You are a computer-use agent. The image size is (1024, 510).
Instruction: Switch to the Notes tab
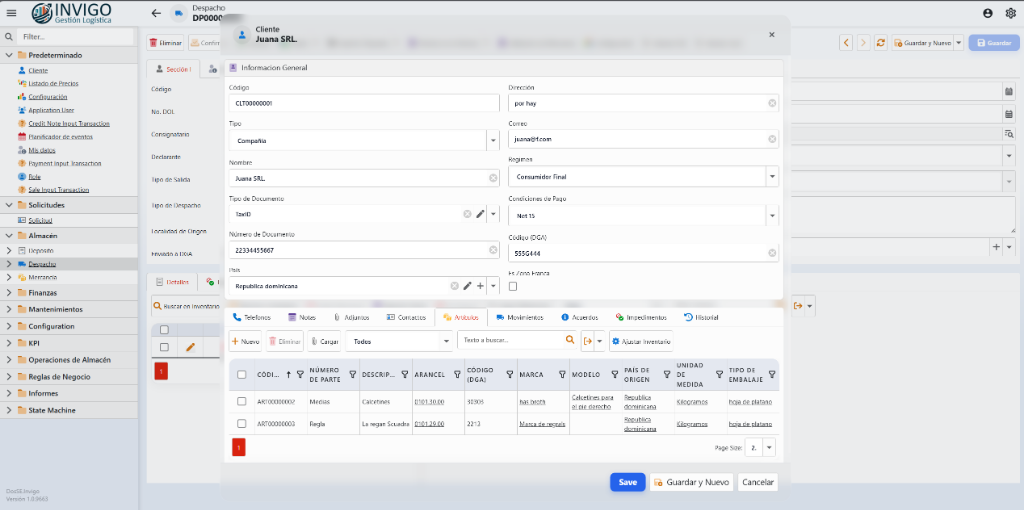pyautogui.click(x=302, y=317)
